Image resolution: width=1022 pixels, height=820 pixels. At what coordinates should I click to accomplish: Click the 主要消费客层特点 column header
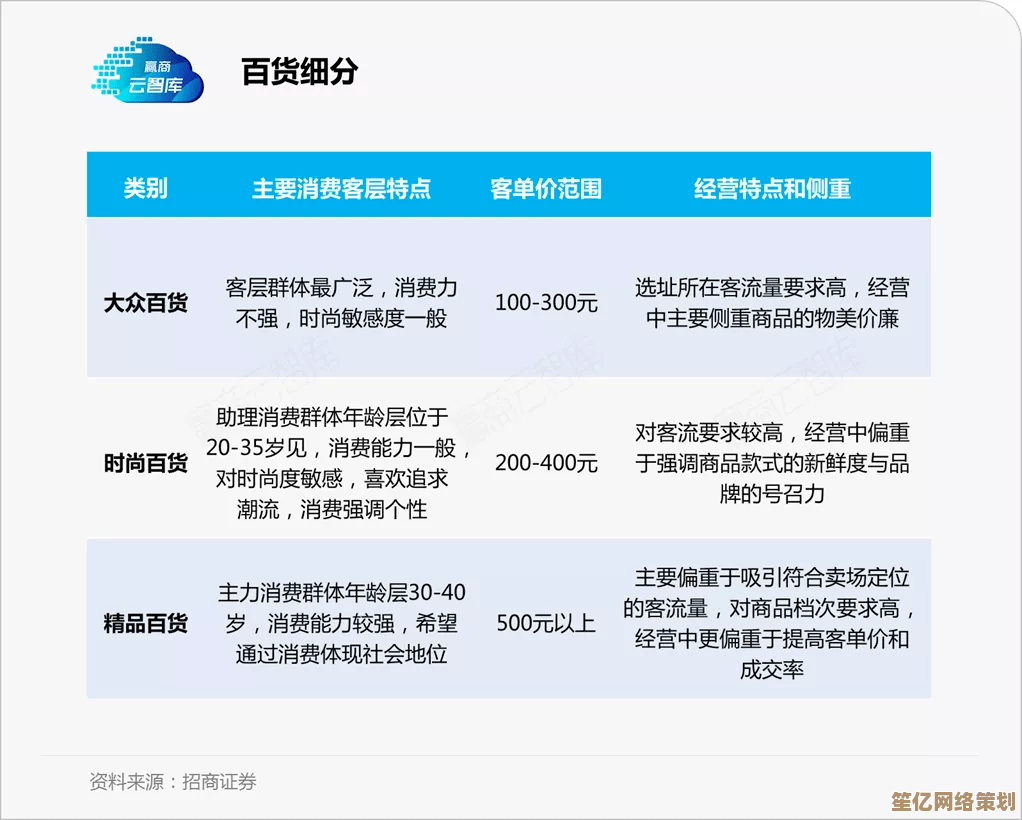pos(342,188)
